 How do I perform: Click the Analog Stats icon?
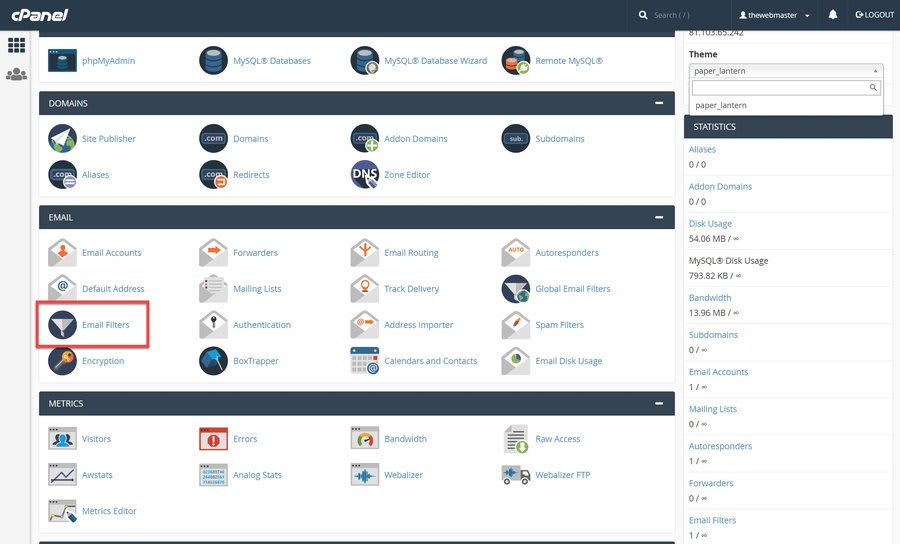pyautogui.click(x=213, y=475)
